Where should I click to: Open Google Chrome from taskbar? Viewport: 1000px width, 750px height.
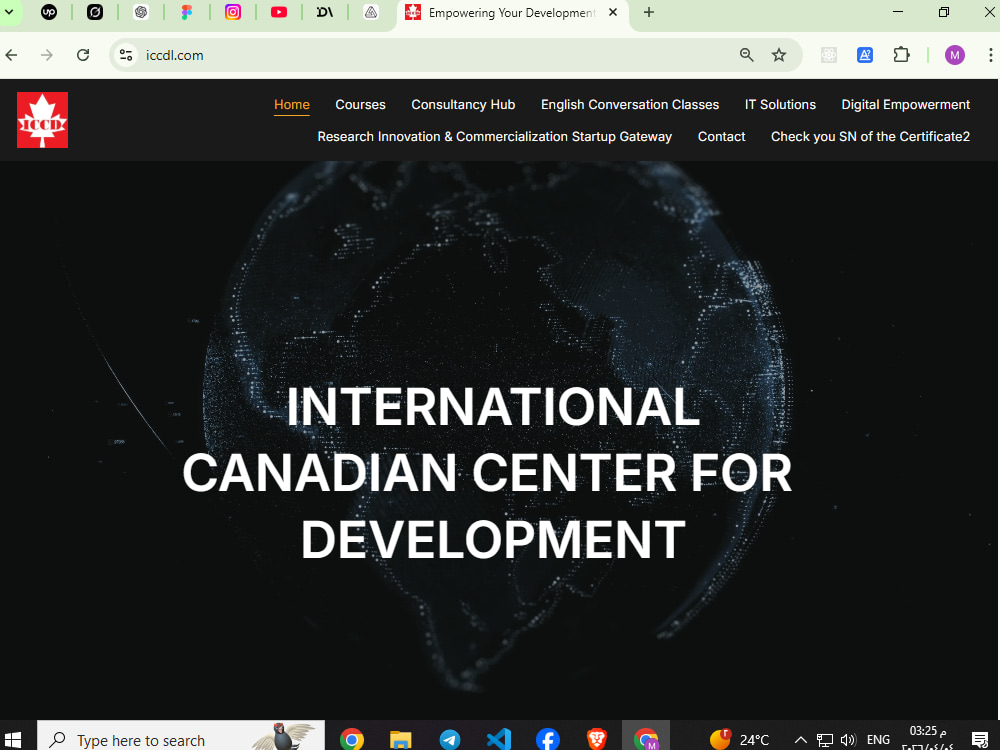tap(351, 739)
